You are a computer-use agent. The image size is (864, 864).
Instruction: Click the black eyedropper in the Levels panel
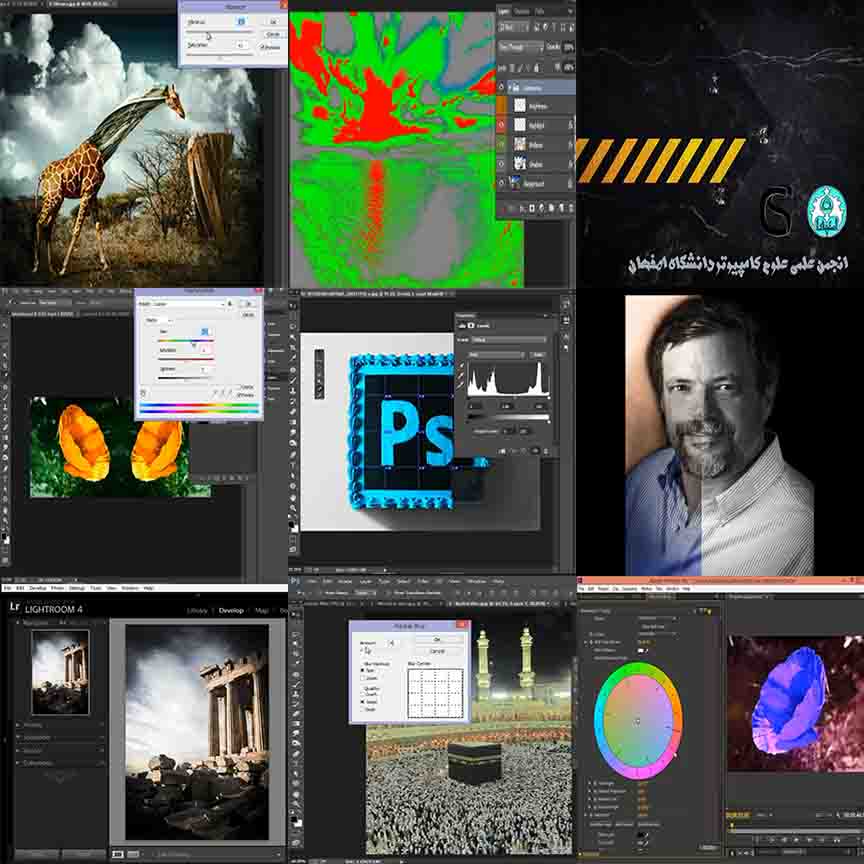pos(463,364)
